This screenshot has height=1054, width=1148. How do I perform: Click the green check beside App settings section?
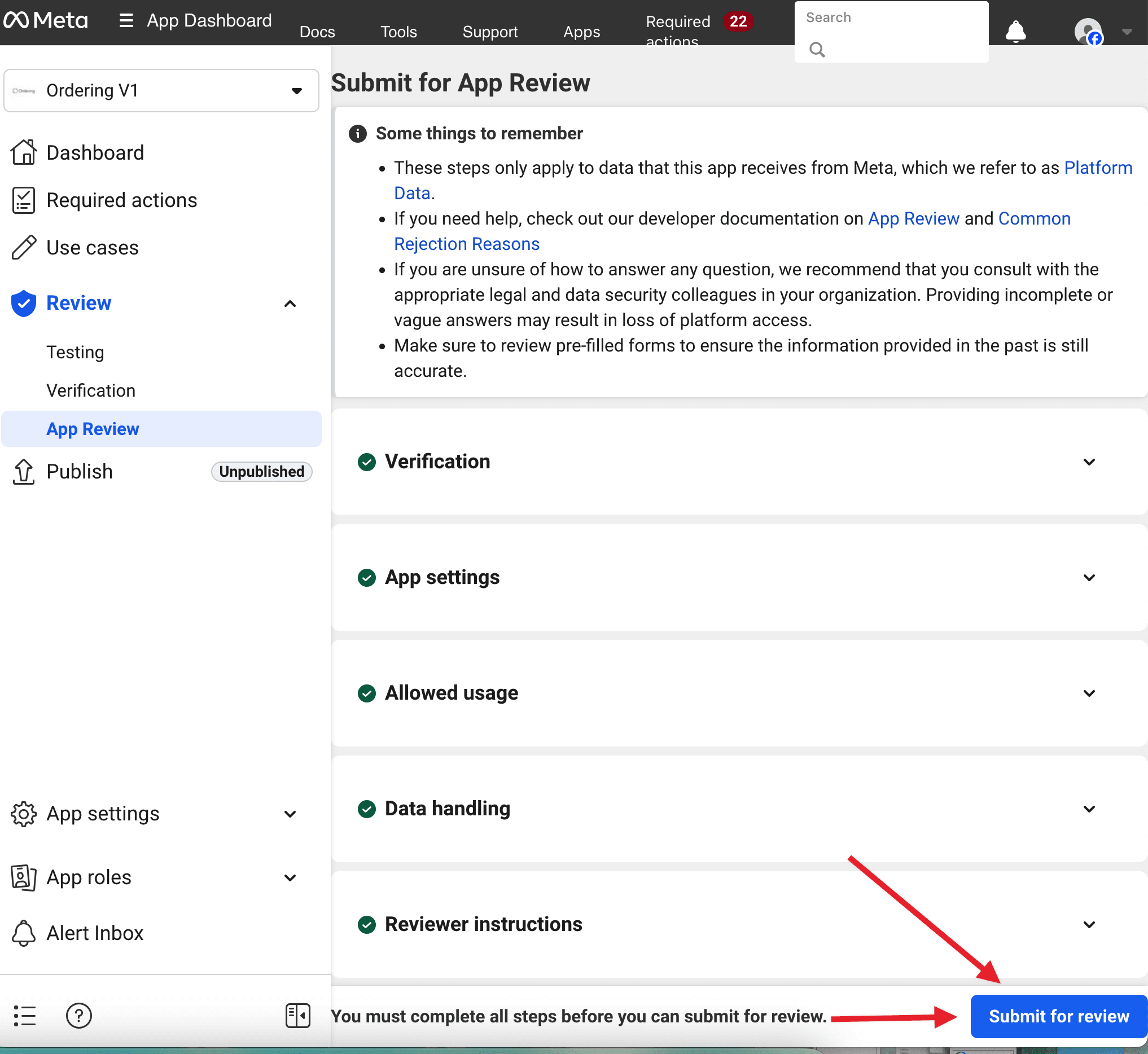(x=367, y=578)
